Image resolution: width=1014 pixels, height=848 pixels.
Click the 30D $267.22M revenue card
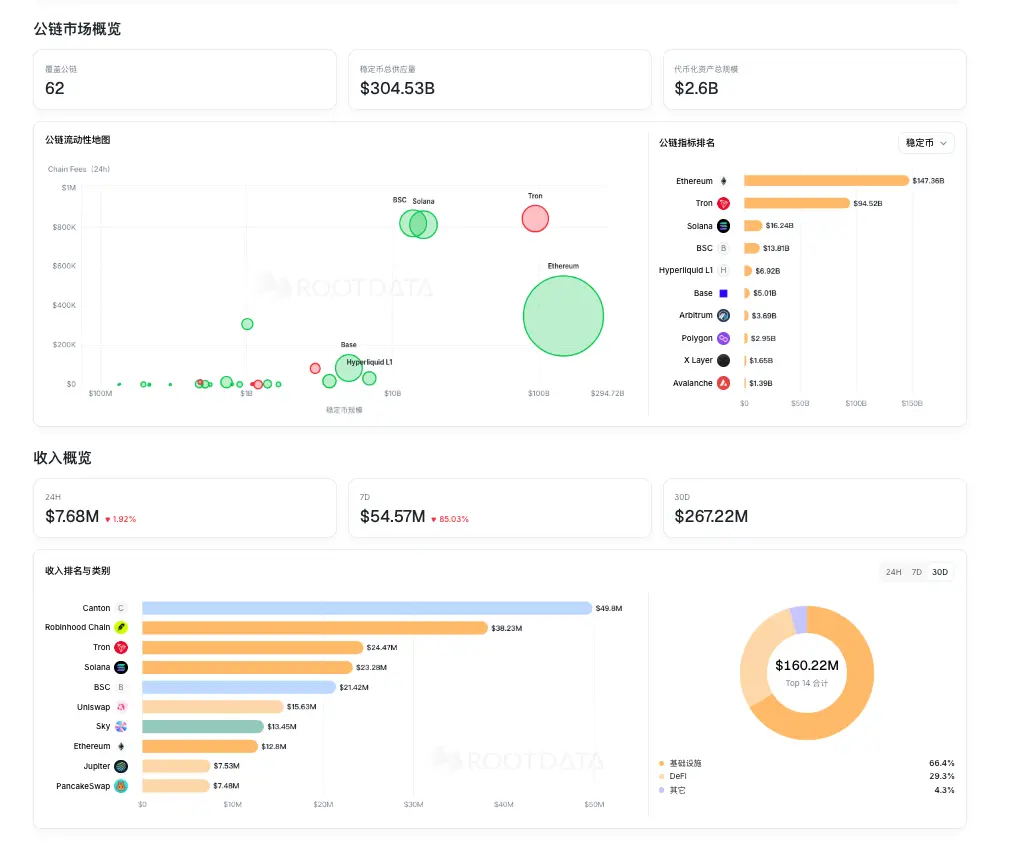tap(815, 508)
